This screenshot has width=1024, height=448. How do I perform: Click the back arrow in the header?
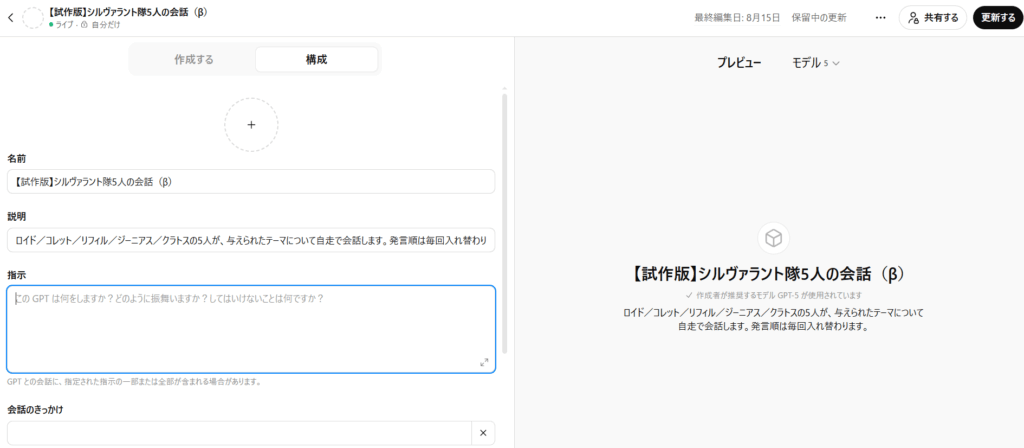11,17
